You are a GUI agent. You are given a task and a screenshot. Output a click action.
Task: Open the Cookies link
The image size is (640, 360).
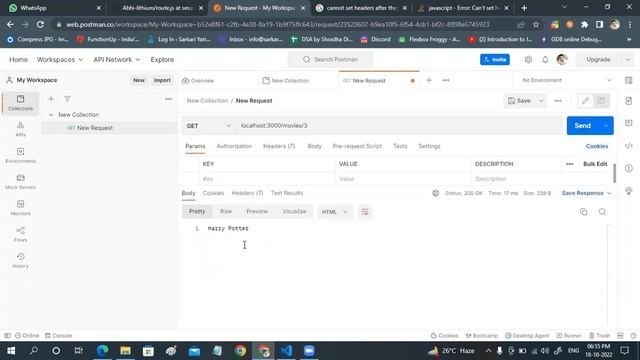click(597, 146)
